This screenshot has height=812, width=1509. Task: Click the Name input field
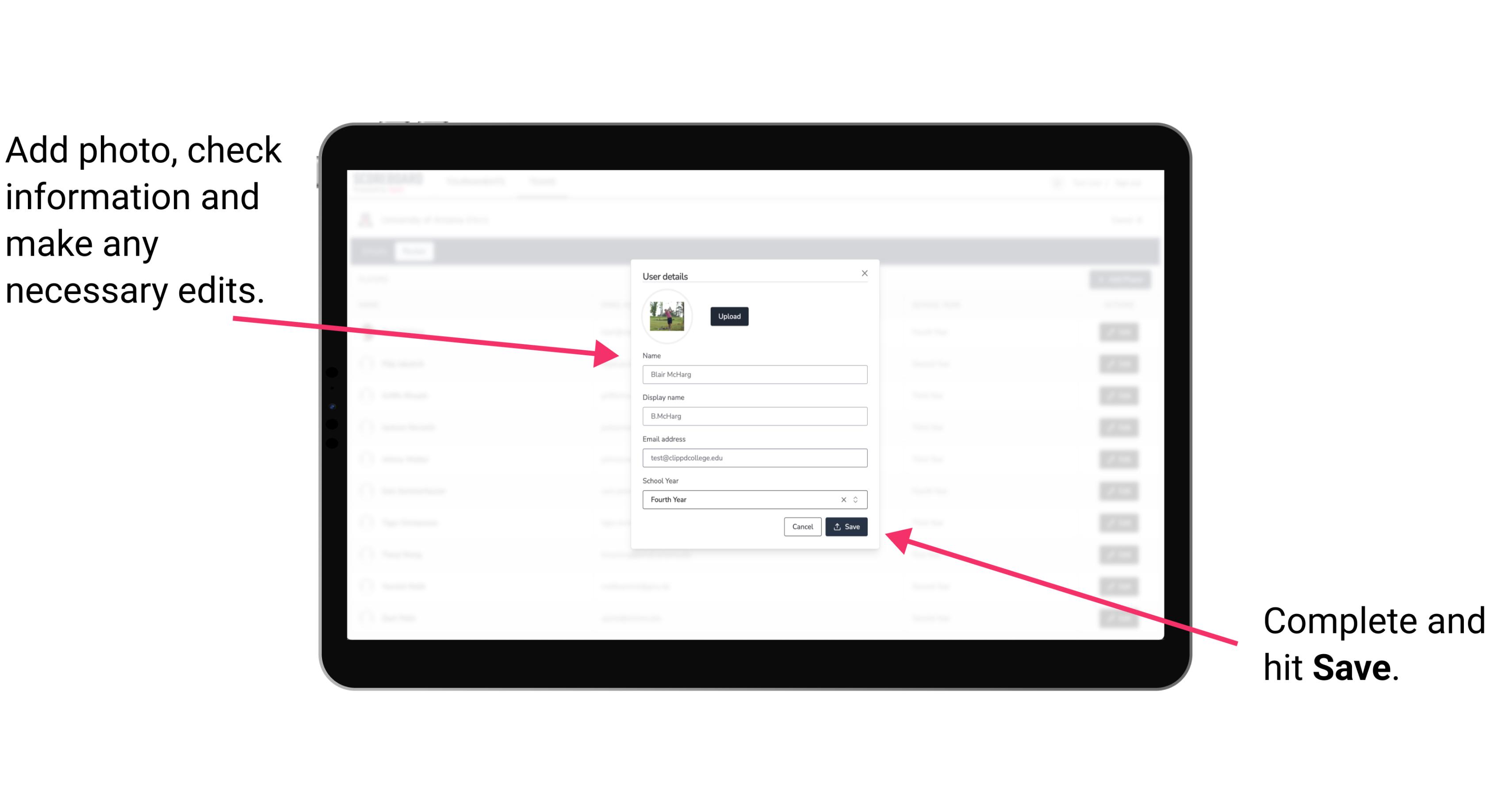point(755,374)
